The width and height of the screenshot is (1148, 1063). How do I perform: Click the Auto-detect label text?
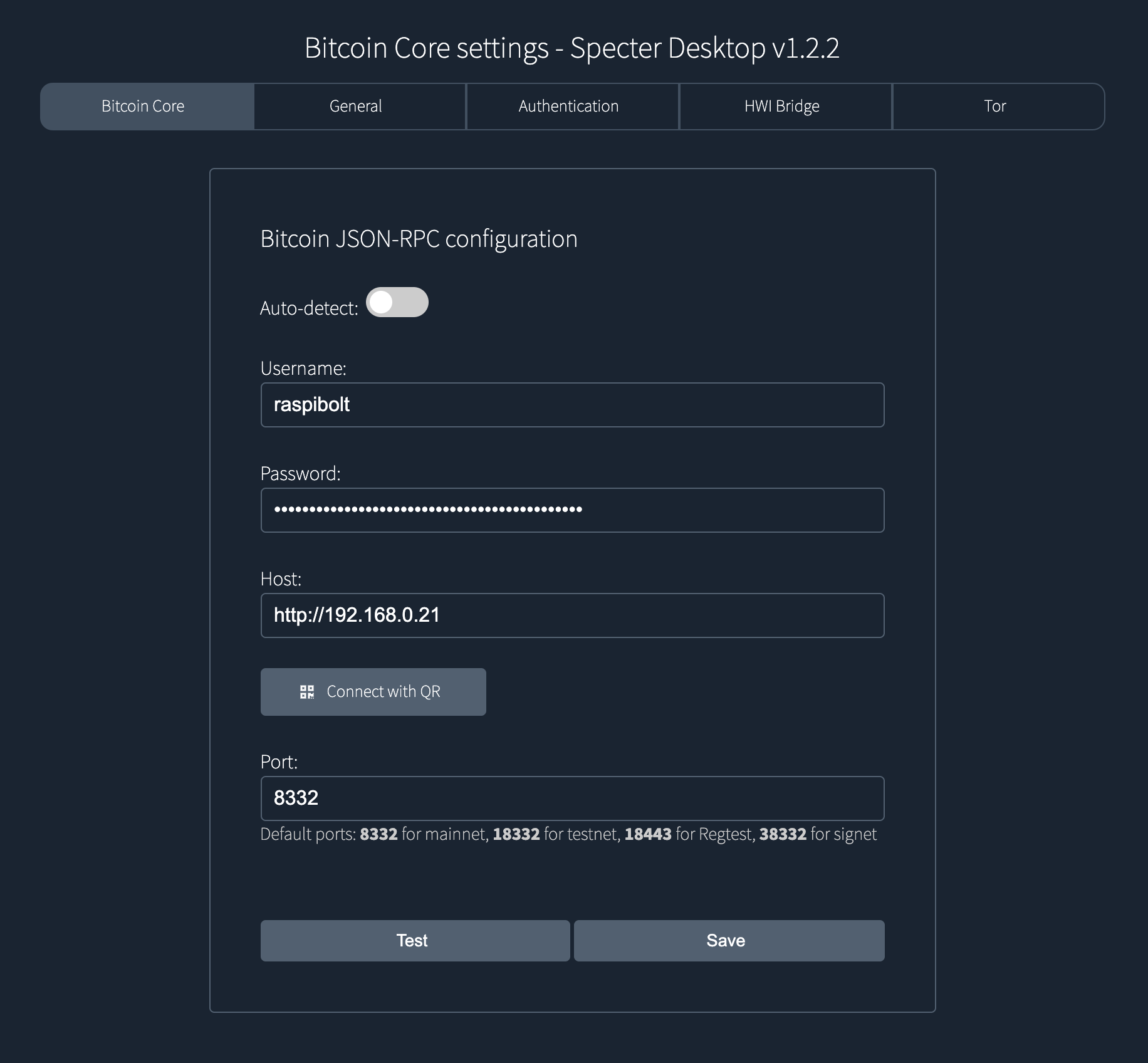(x=309, y=308)
